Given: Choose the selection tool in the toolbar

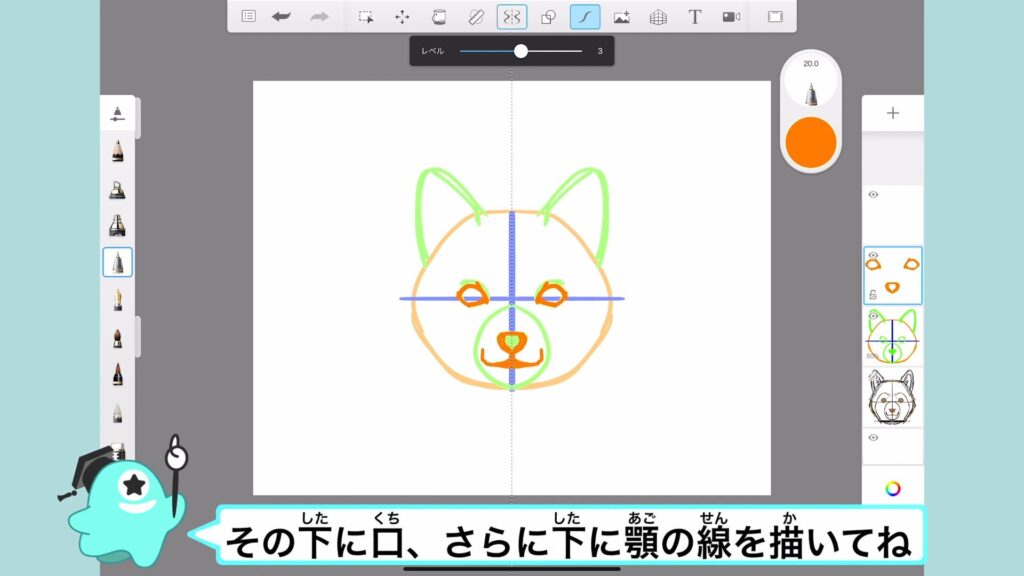Looking at the screenshot, I should pos(366,16).
